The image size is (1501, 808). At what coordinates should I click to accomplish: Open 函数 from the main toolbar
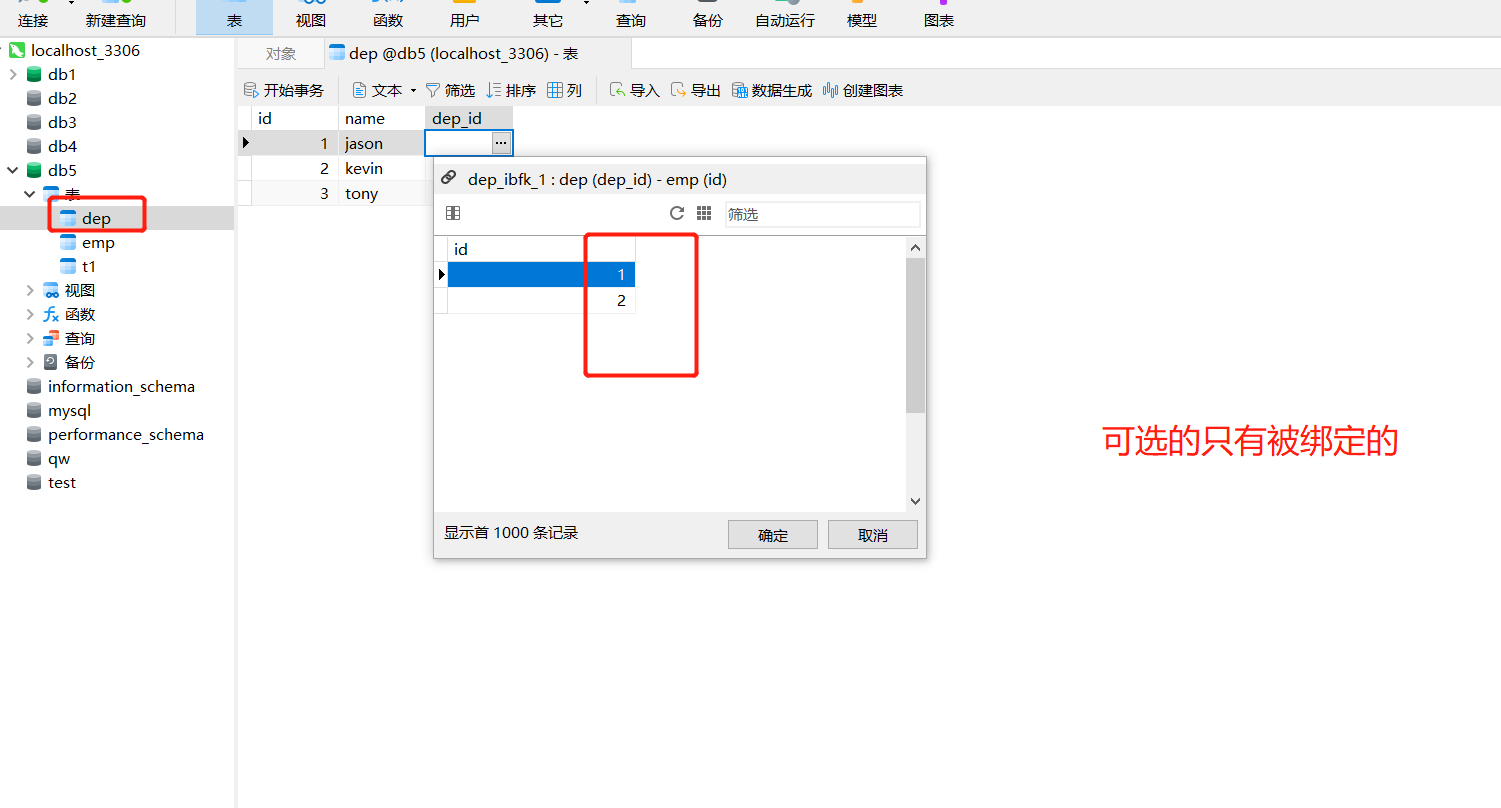pos(388,17)
